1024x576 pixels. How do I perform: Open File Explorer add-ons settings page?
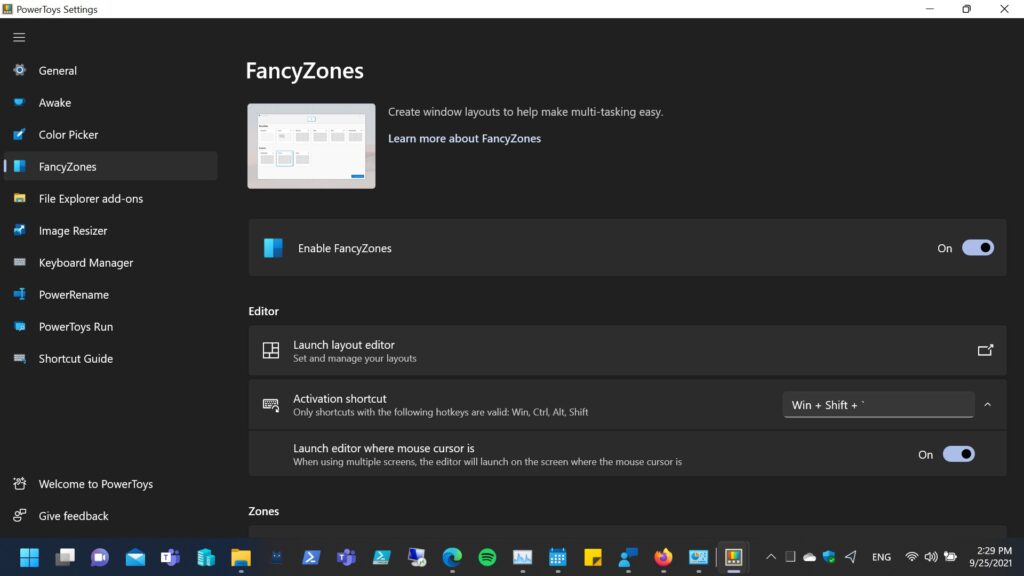90,199
